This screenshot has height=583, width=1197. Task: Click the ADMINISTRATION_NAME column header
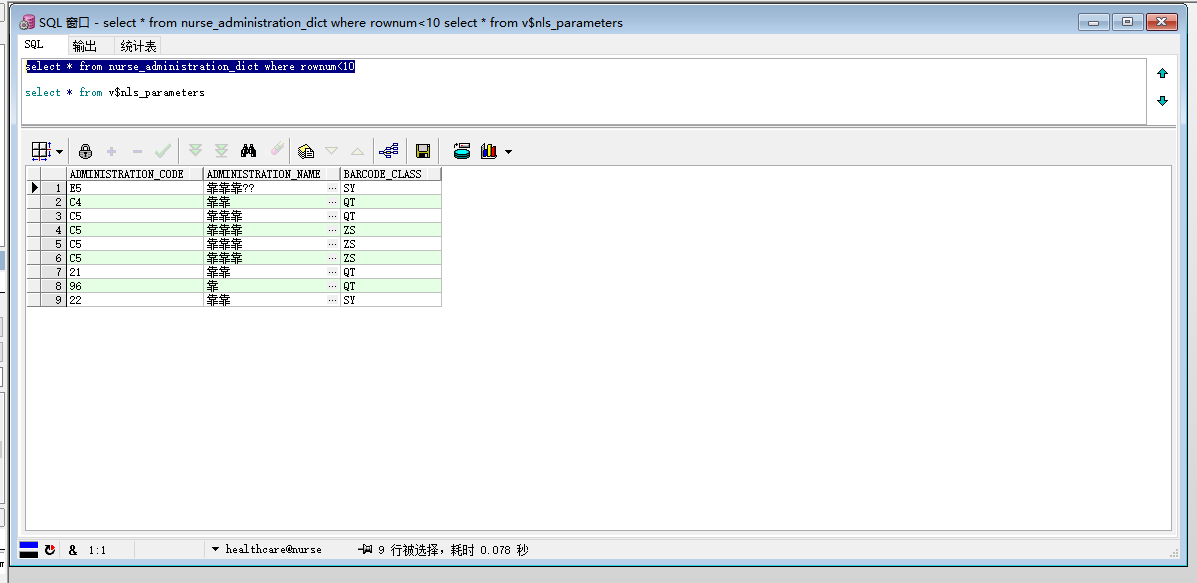click(272, 174)
